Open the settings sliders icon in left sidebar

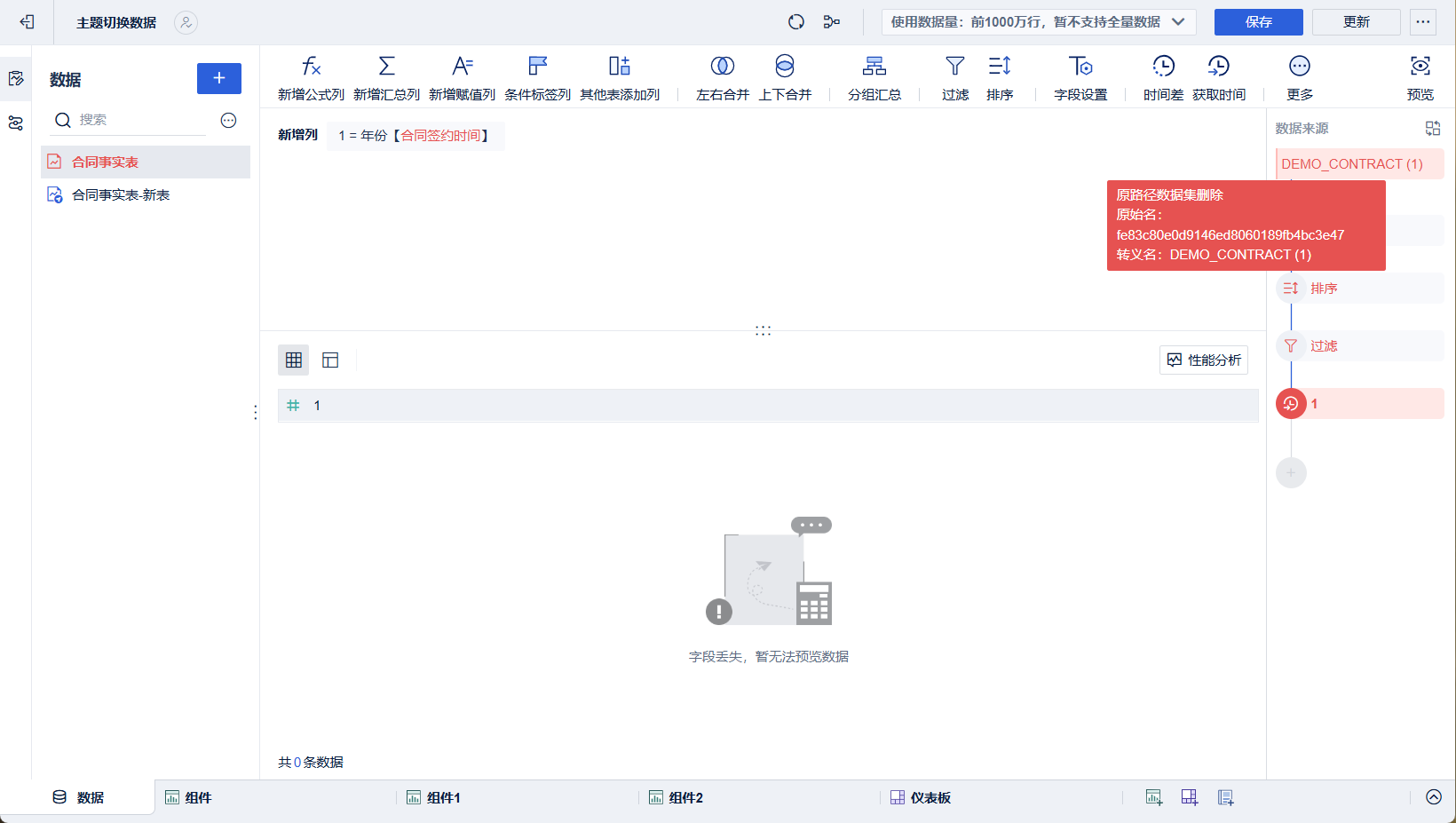[16, 123]
